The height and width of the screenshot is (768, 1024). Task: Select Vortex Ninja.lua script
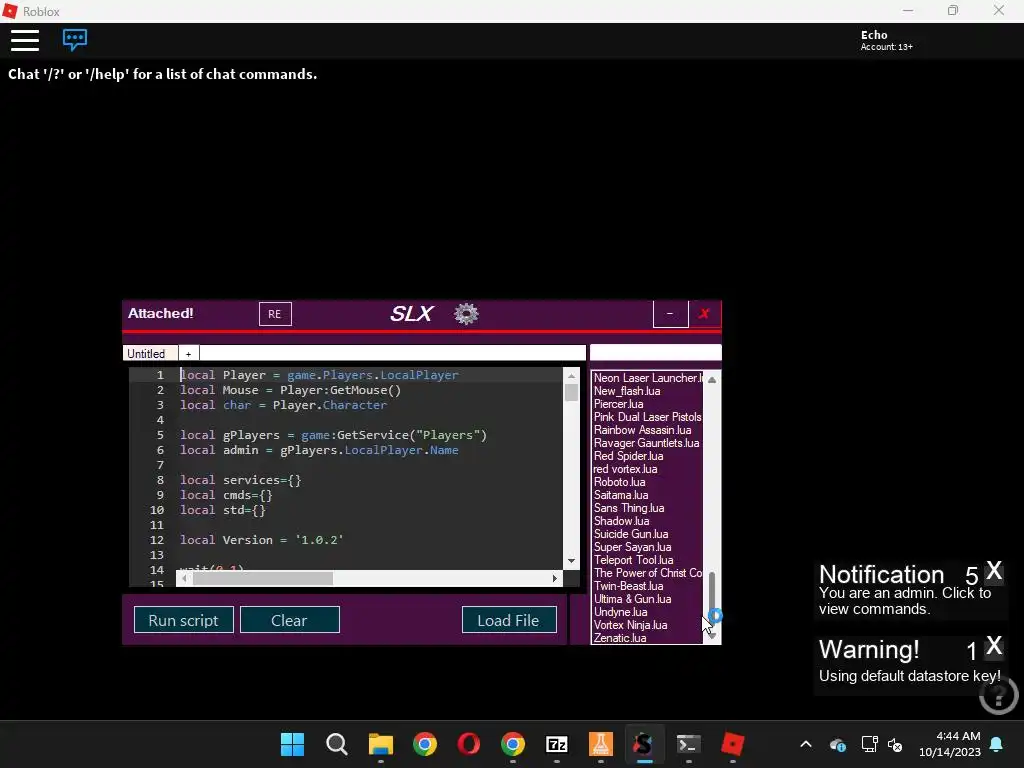(x=647, y=626)
